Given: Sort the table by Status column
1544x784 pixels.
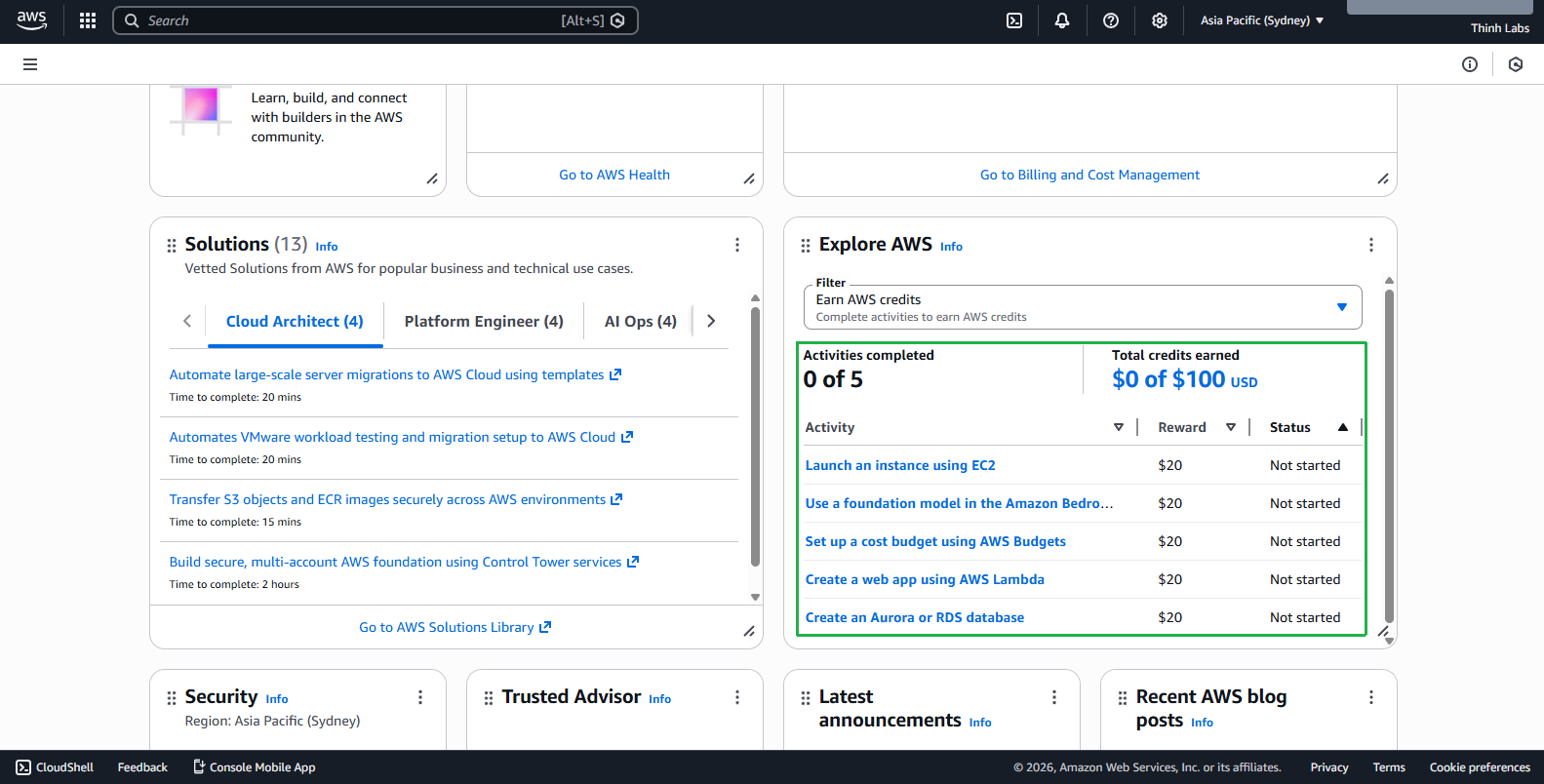Looking at the screenshot, I should point(1343,427).
